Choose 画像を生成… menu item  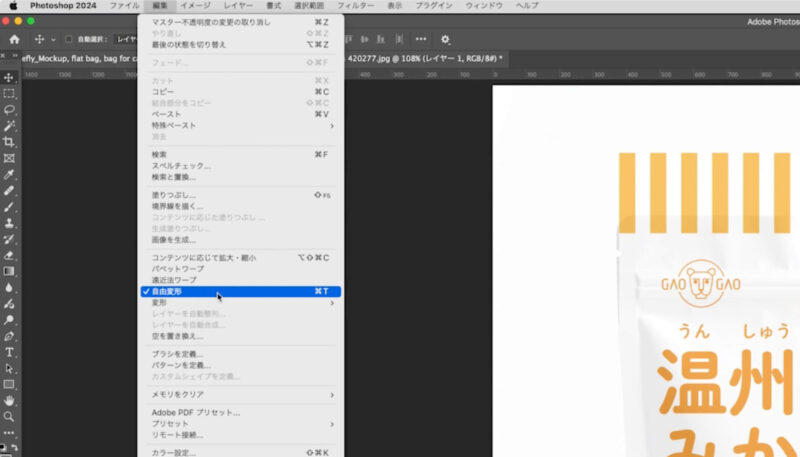[241, 240]
